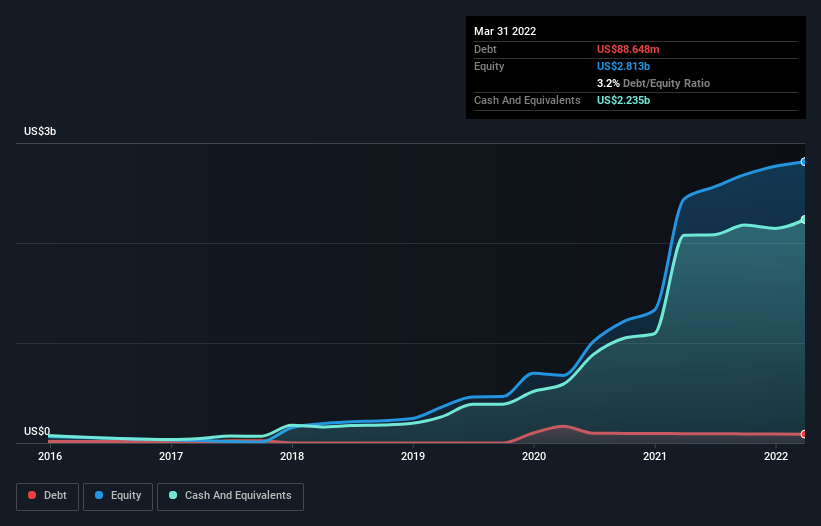Toggle the Equity series legend button
821x526 pixels.
click(x=118, y=496)
